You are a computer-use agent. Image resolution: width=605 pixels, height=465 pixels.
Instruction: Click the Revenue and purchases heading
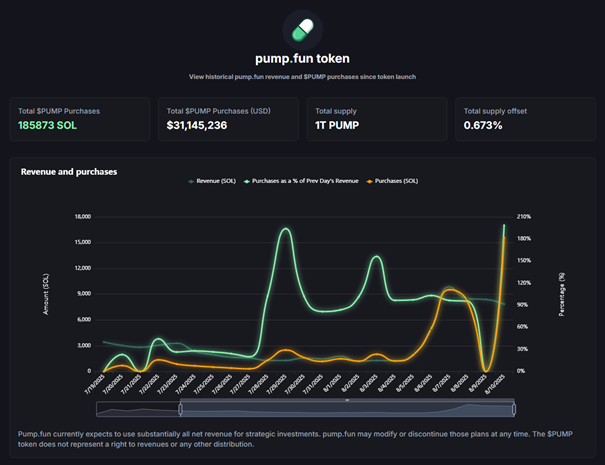tap(69, 172)
